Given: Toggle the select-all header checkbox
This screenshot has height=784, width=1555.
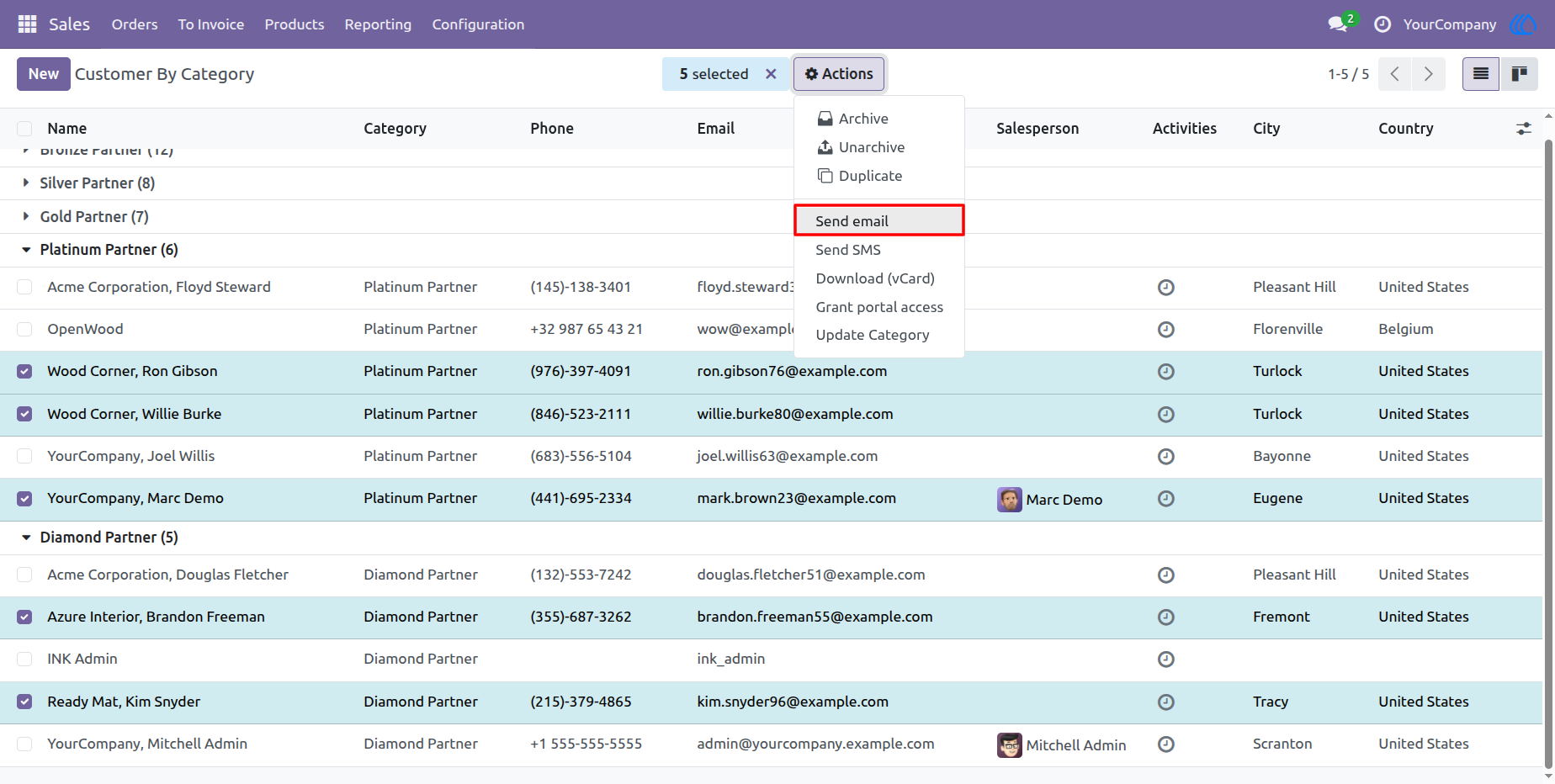Looking at the screenshot, I should (24, 129).
